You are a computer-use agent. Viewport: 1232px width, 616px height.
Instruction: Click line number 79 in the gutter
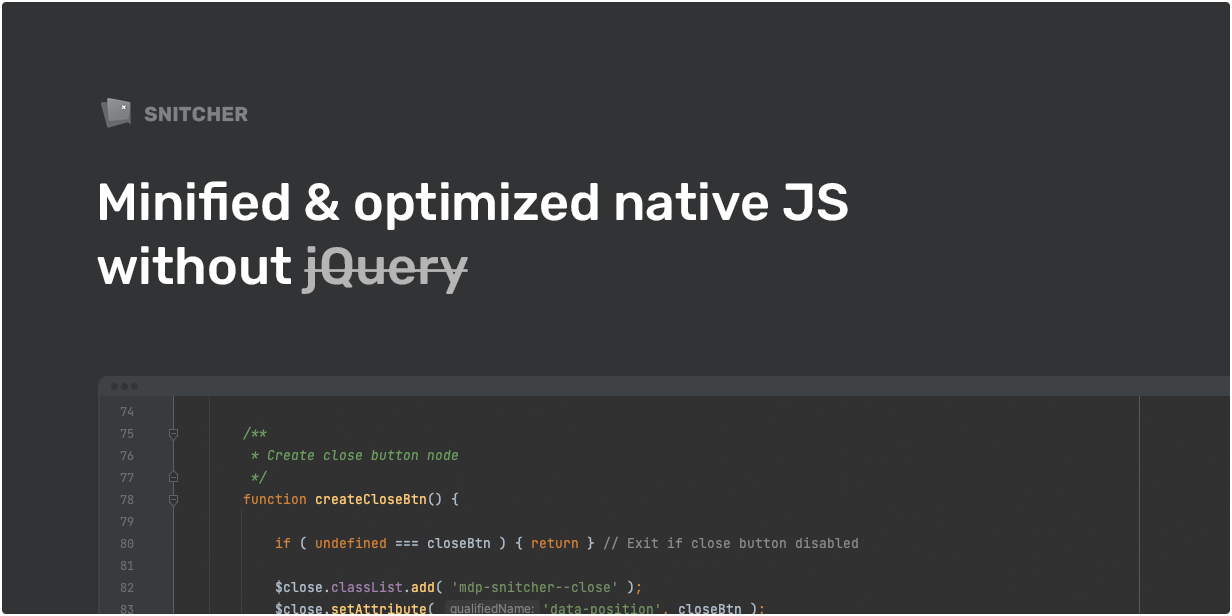point(126,522)
